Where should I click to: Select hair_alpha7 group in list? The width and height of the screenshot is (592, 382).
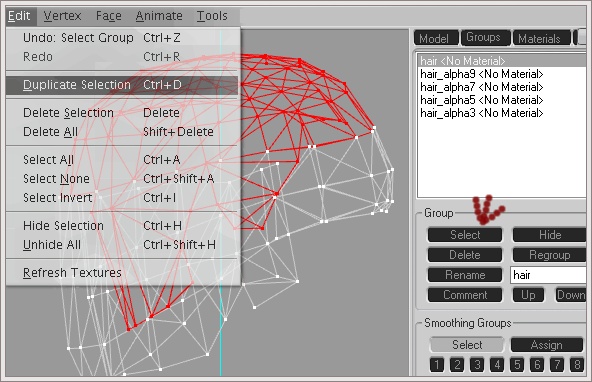[x=502, y=87]
